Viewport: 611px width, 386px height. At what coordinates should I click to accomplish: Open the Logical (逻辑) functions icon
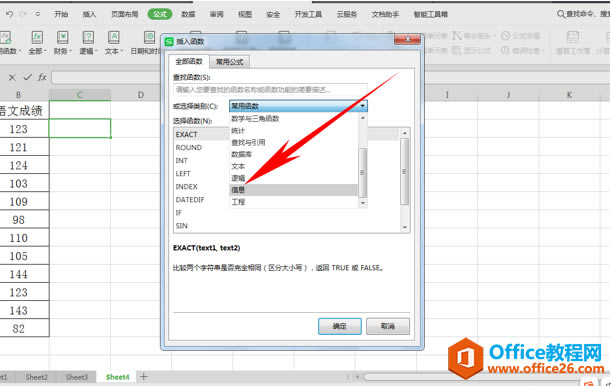[x=88, y=37]
